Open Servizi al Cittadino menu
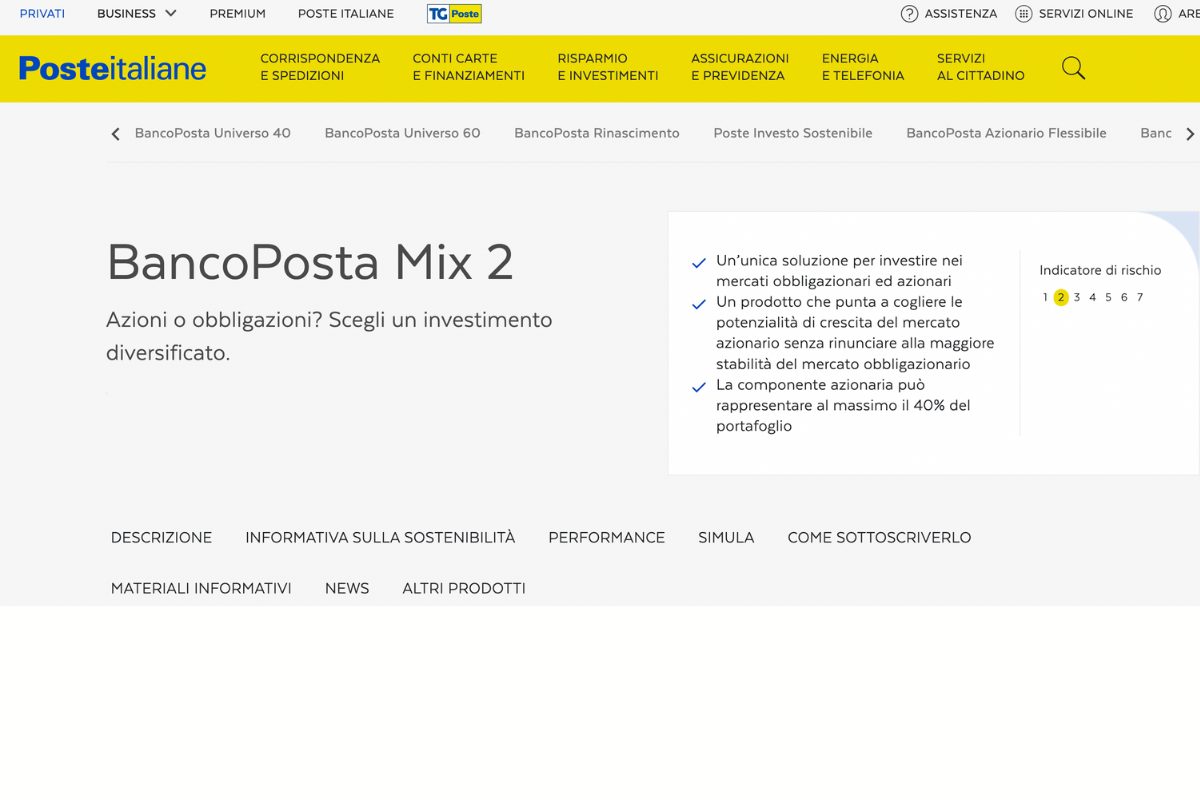The height and width of the screenshot is (800, 1200). click(981, 67)
